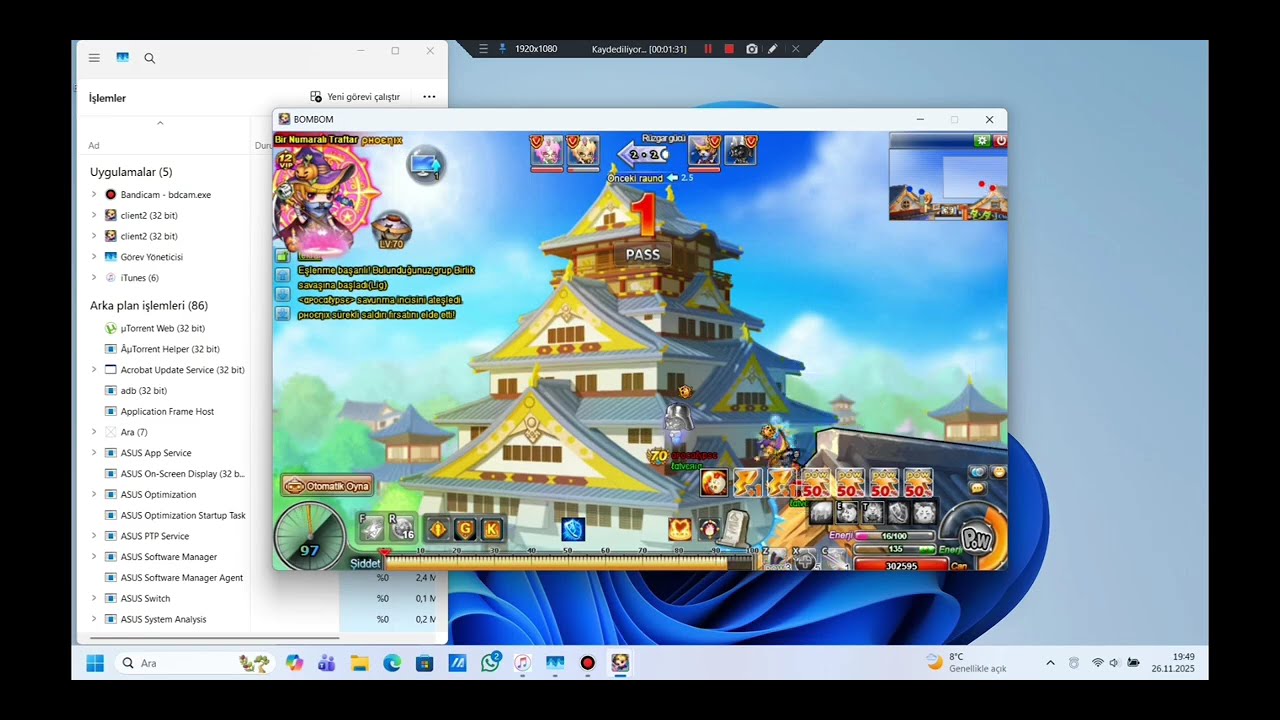Image resolution: width=1280 pixels, height=720 pixels.
Task: Open the Bandicam recording bar menu
Action: pyautogui.click(x=484, y=49)
